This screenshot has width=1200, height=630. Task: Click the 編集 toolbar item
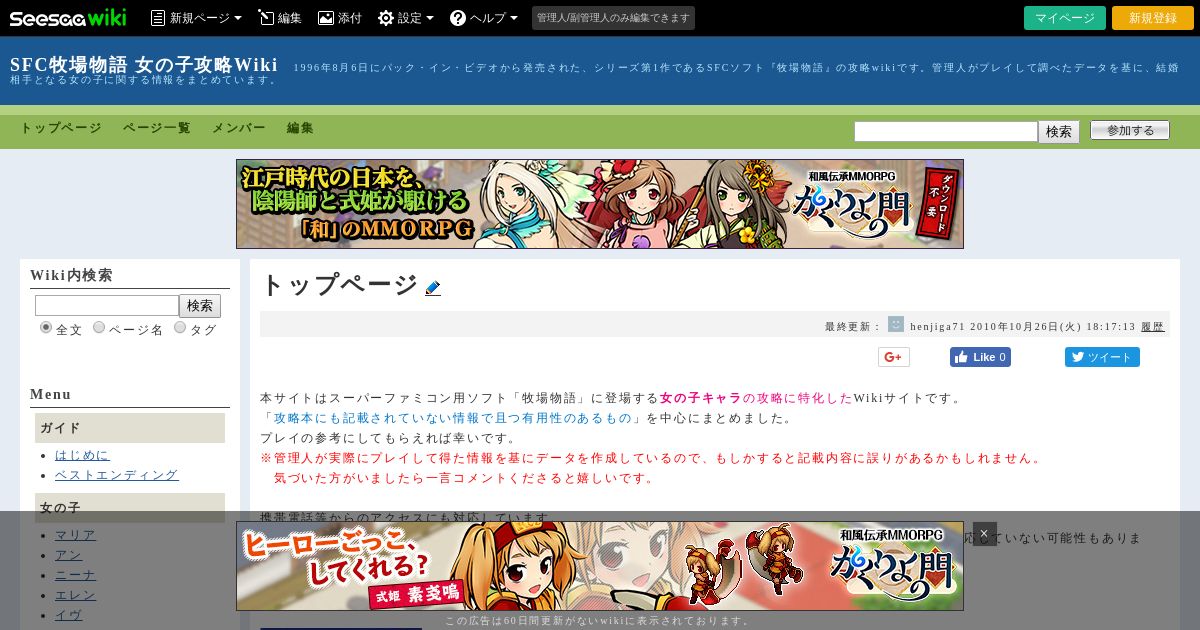(x=279, y=18)
